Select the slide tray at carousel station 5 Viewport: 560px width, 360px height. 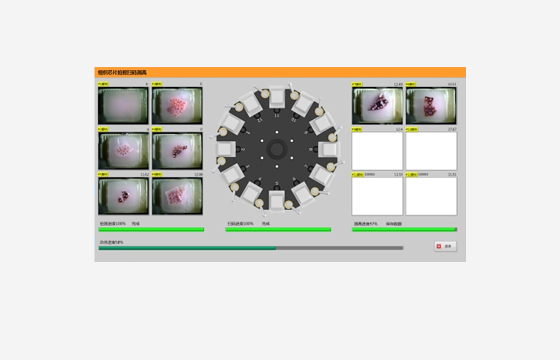[x=277, y=201]
